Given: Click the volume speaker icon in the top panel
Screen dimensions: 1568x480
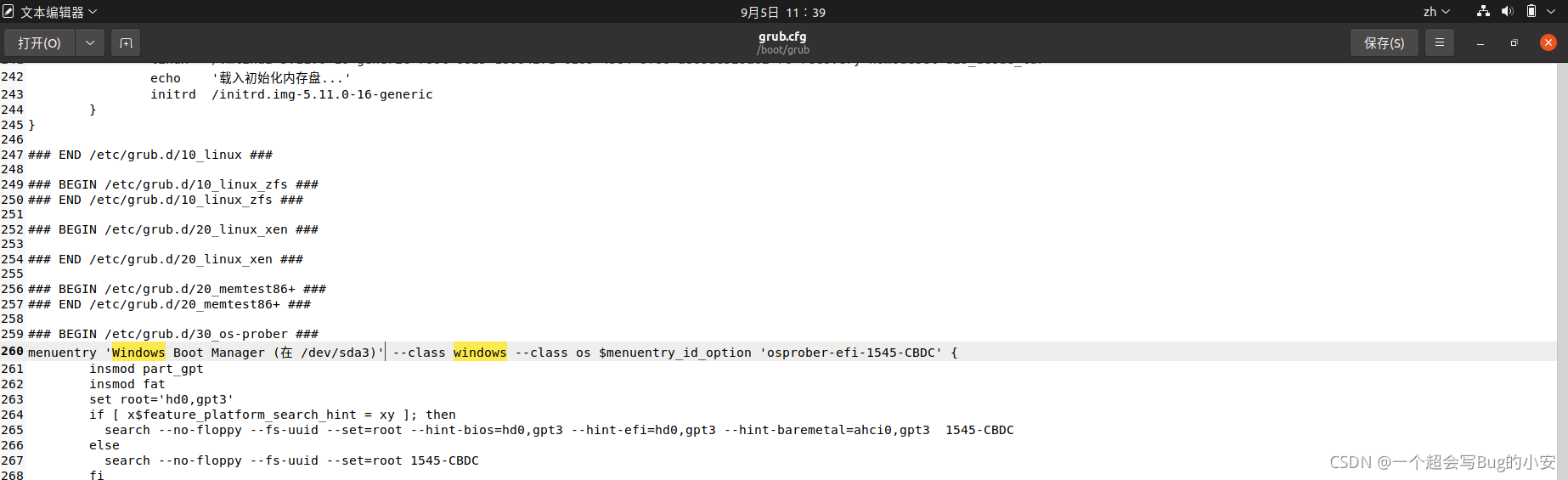Looking at the screenshot, I should 1507,12.
